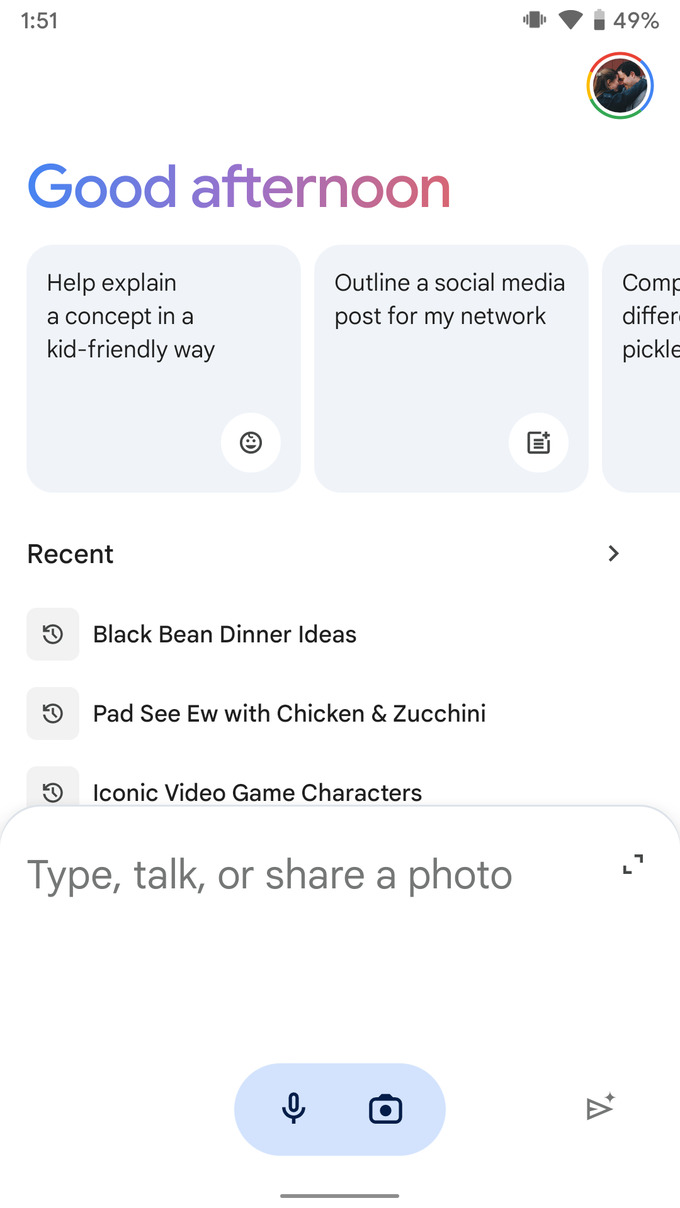
Task: Tap history icon beside Iconic Video Game Characters
Action: [53, 791]
